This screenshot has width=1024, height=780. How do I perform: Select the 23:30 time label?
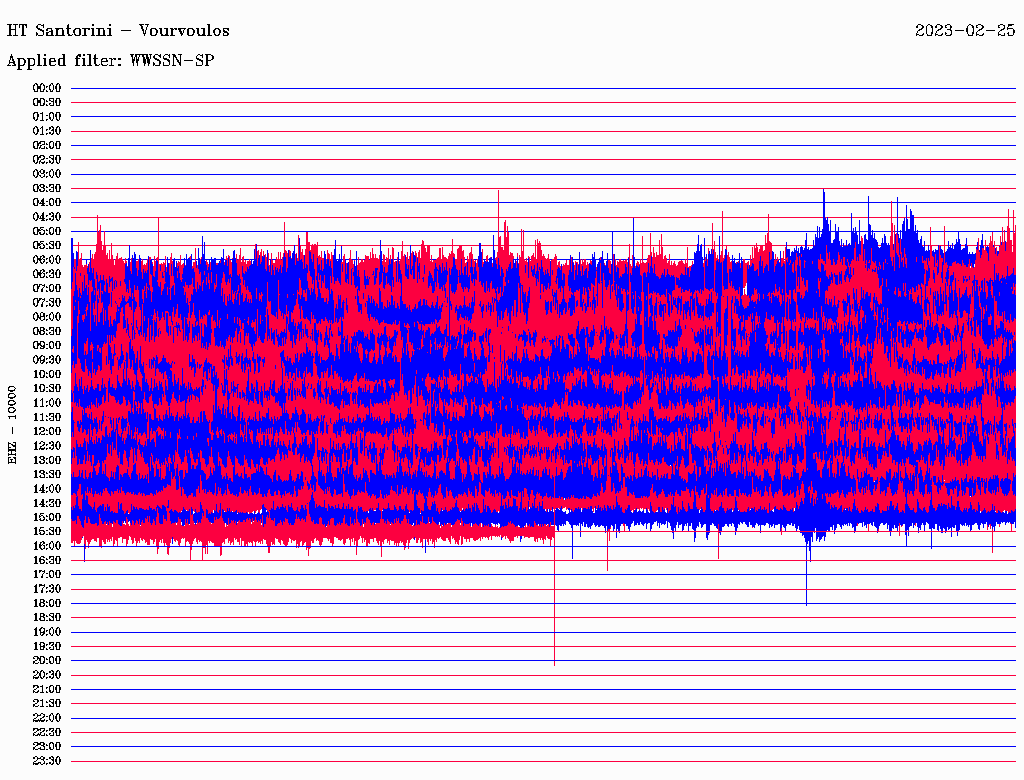(47, 761)
